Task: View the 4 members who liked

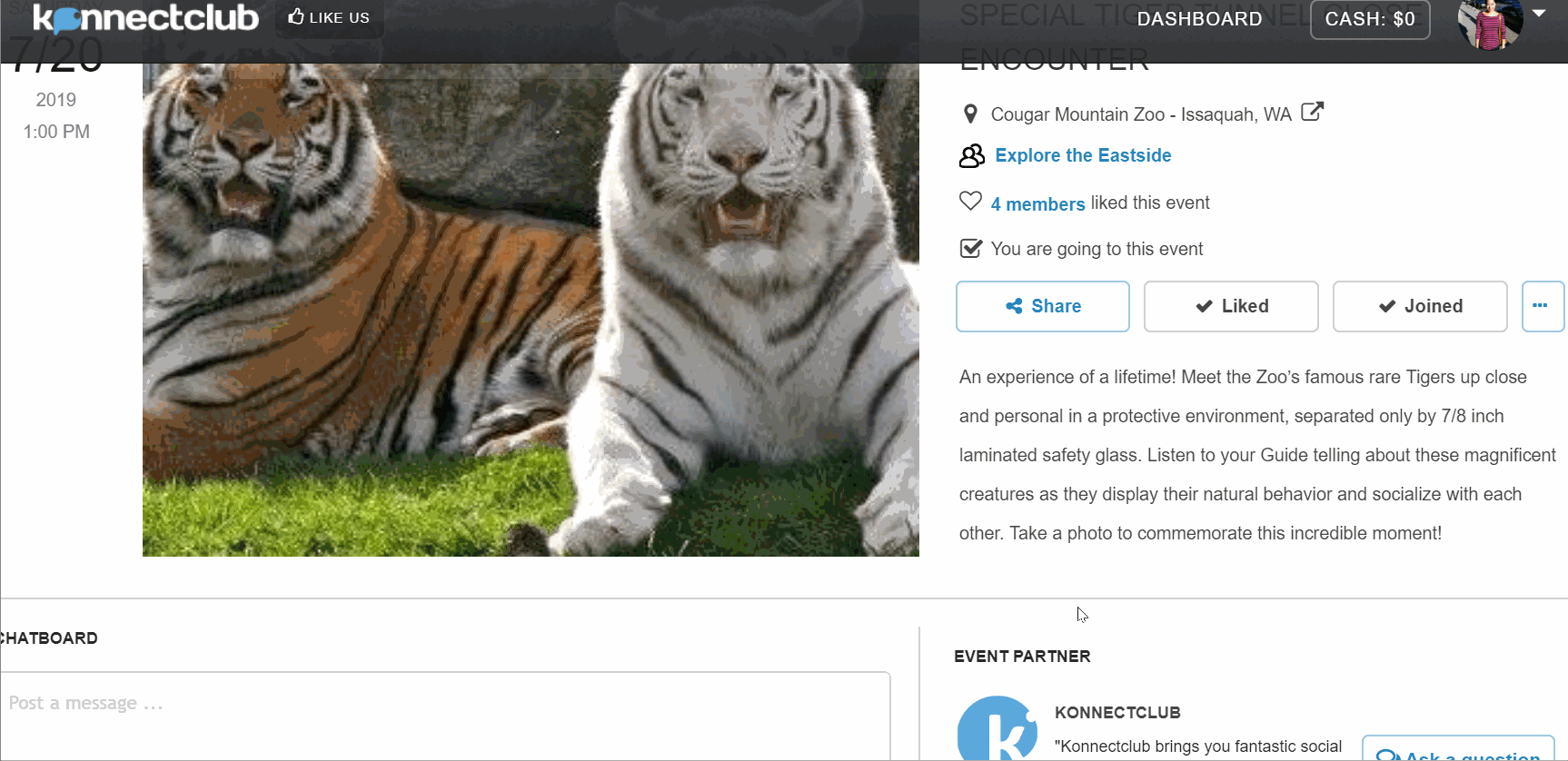Action: point(1037,204)
